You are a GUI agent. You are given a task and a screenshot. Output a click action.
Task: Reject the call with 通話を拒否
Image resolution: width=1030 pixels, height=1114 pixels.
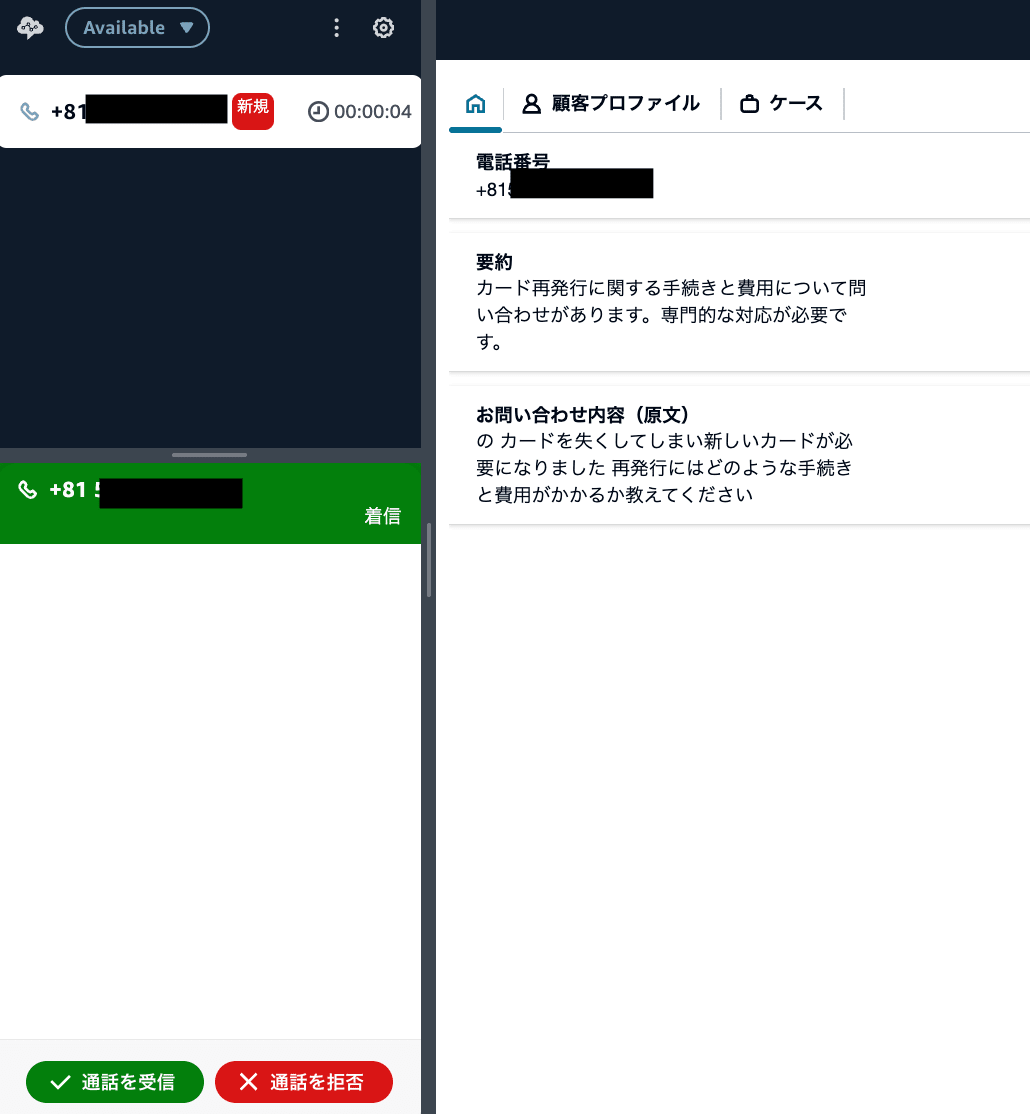304,1081
